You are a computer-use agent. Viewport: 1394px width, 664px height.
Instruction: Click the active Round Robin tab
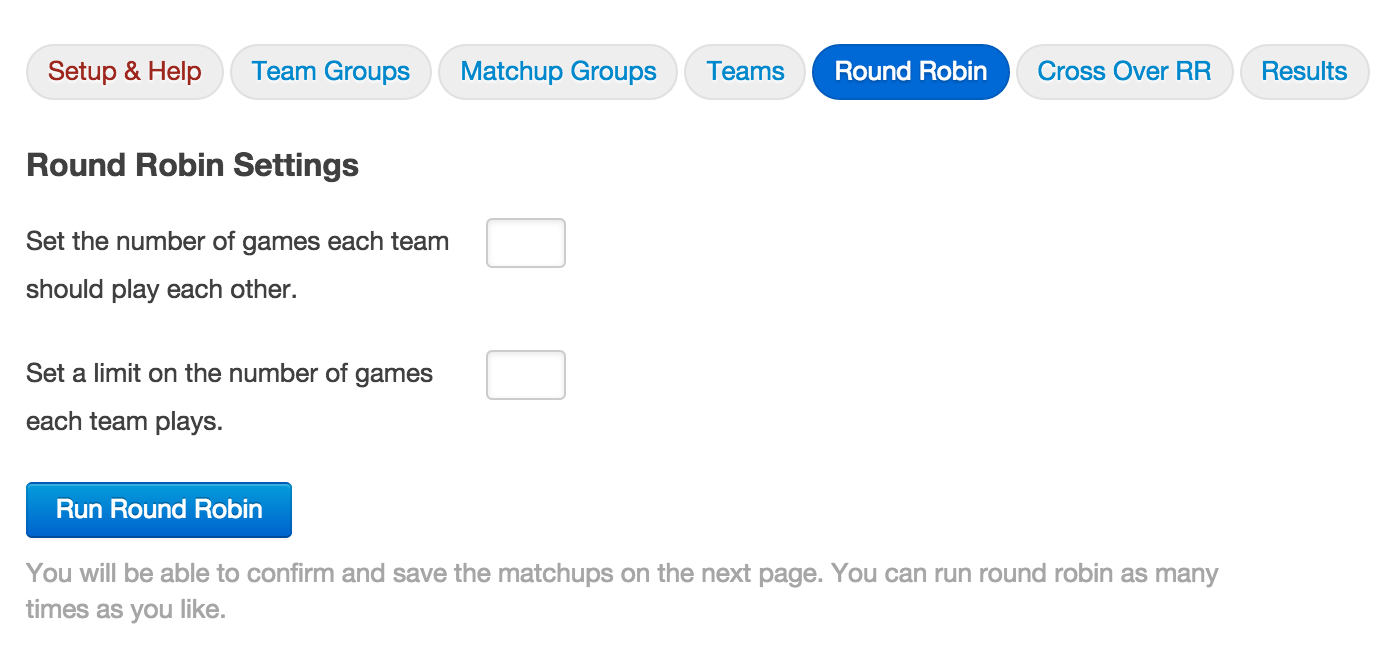(910, 72)
